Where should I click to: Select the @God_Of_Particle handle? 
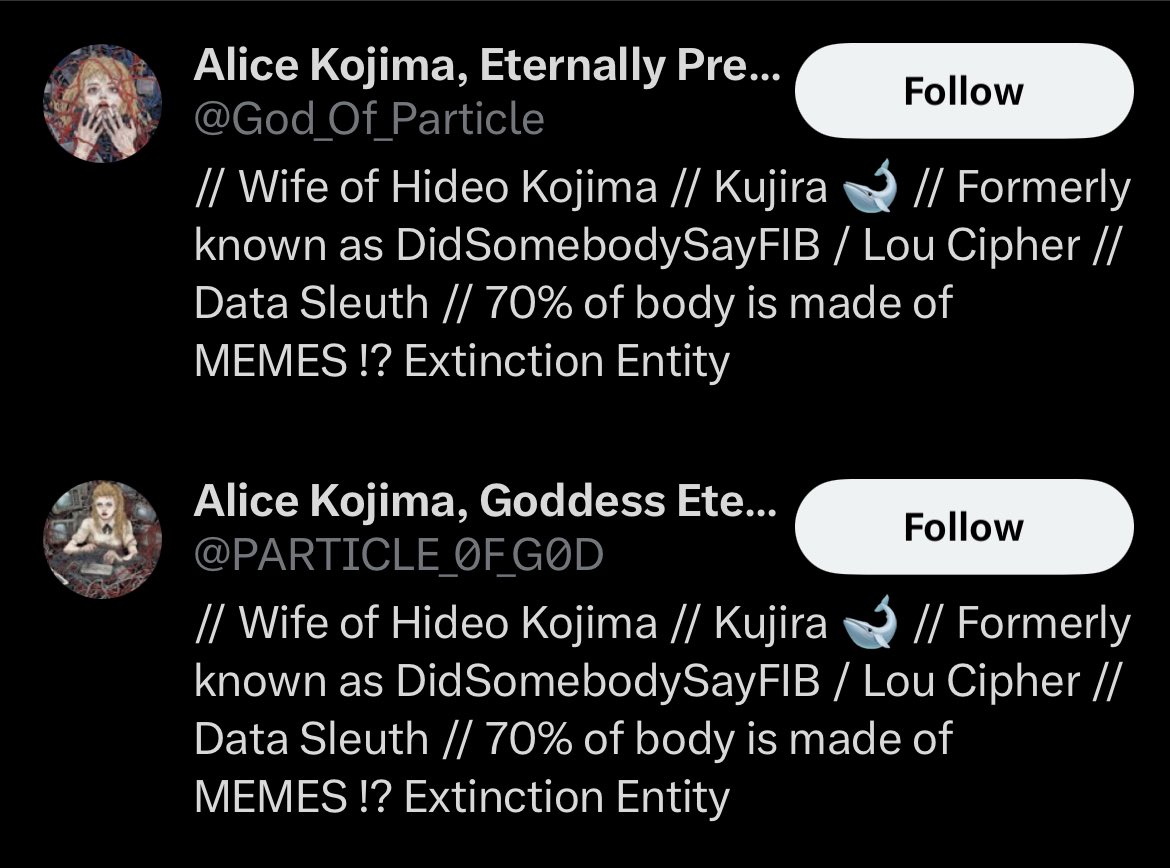(x=369, y=119)
